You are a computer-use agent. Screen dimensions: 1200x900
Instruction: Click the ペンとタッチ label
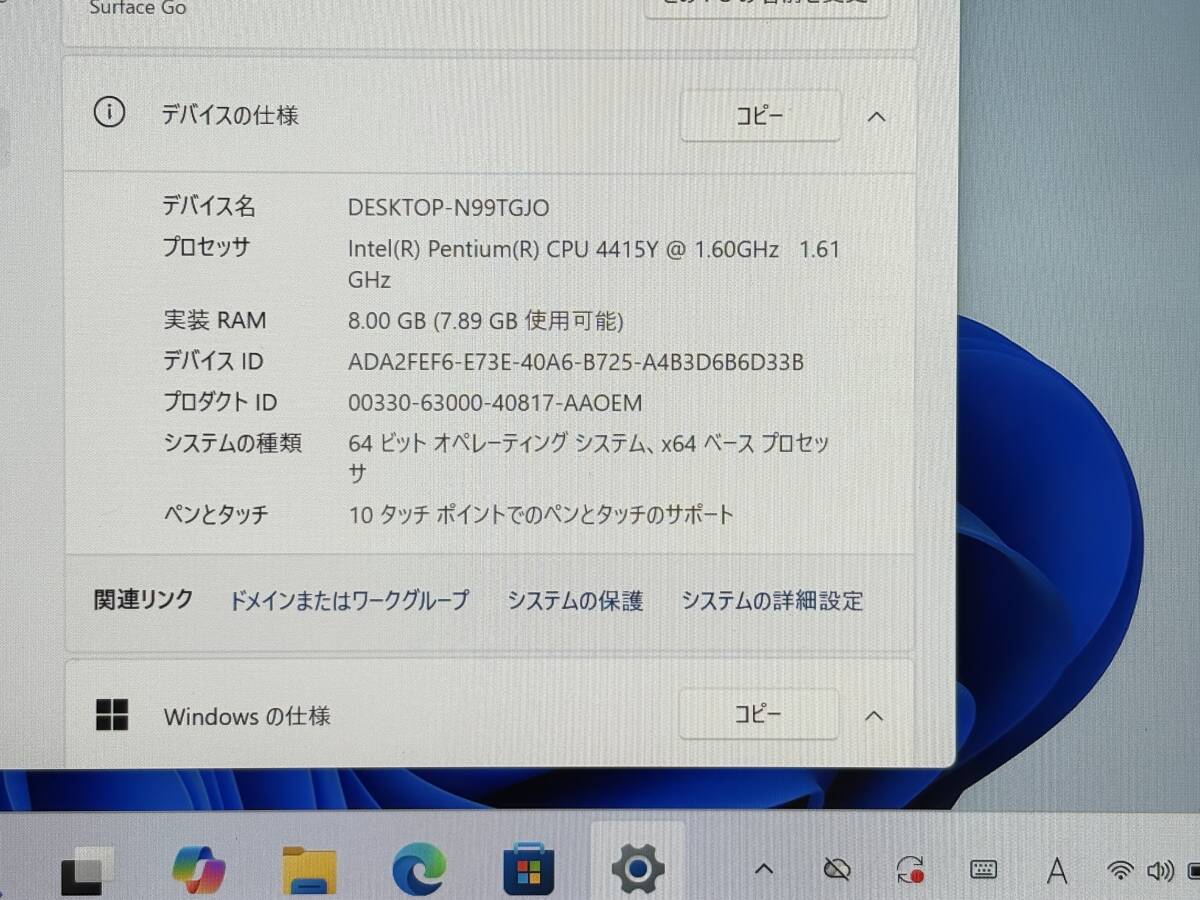click(x=216, y=516)
